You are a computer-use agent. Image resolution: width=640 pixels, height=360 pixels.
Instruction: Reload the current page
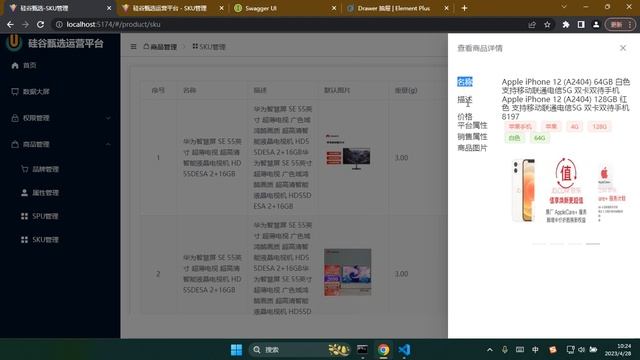tap(40, 24)
